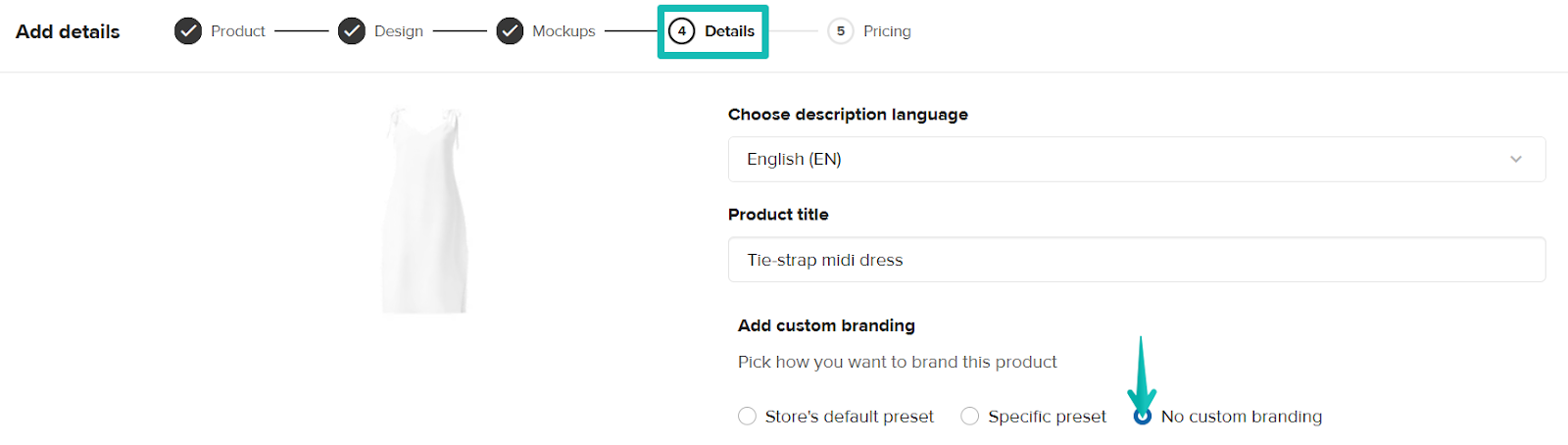Open the Mockups step label
This screenshot has width=1568, height=445.
[563, 31]
